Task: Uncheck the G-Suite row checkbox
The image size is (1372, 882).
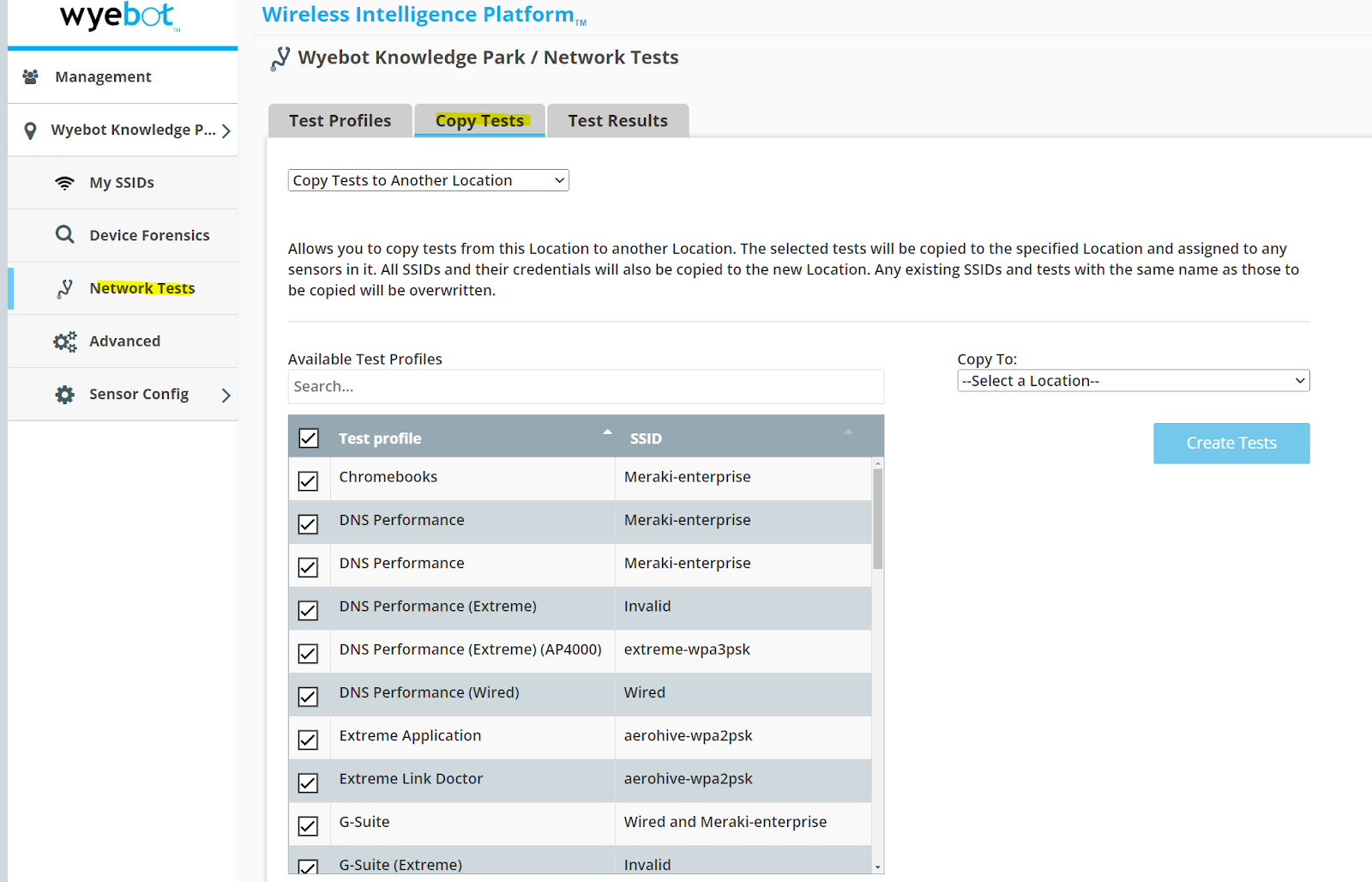Action: click(x=308, y=826)
